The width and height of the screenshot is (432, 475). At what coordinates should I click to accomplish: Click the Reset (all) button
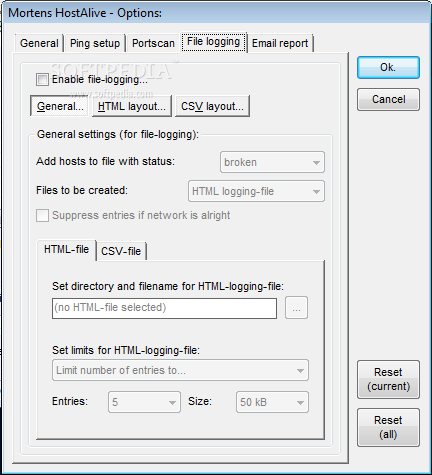(x=388, y=427)
